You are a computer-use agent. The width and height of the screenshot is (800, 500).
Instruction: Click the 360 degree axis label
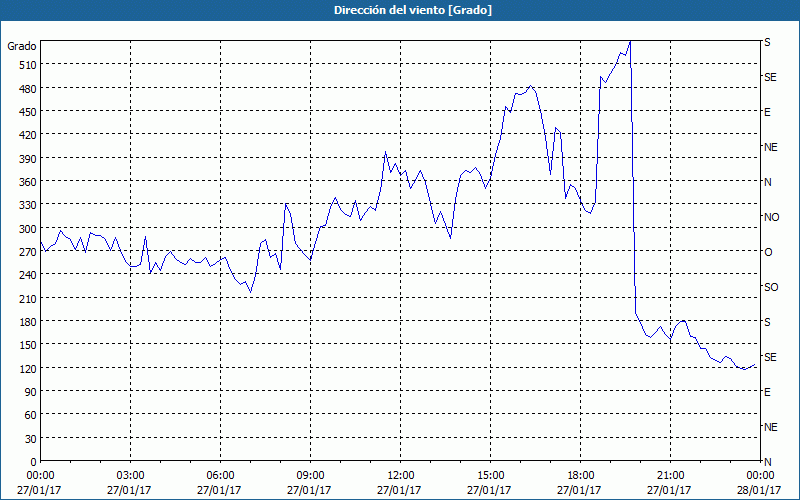(28, 182)
